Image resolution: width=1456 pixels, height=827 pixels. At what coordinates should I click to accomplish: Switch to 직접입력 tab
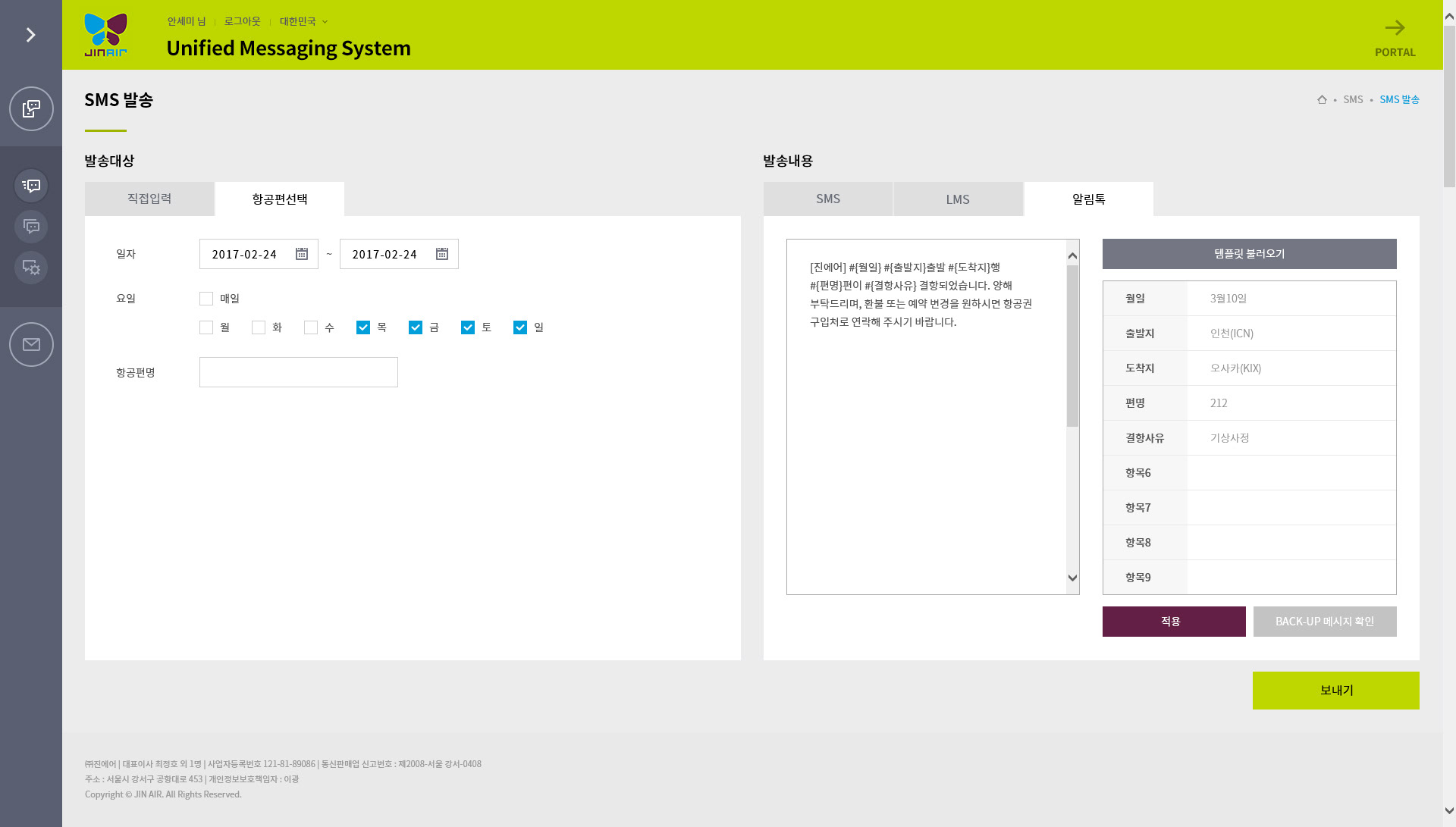pyautogui.click(x=149, y=199)
